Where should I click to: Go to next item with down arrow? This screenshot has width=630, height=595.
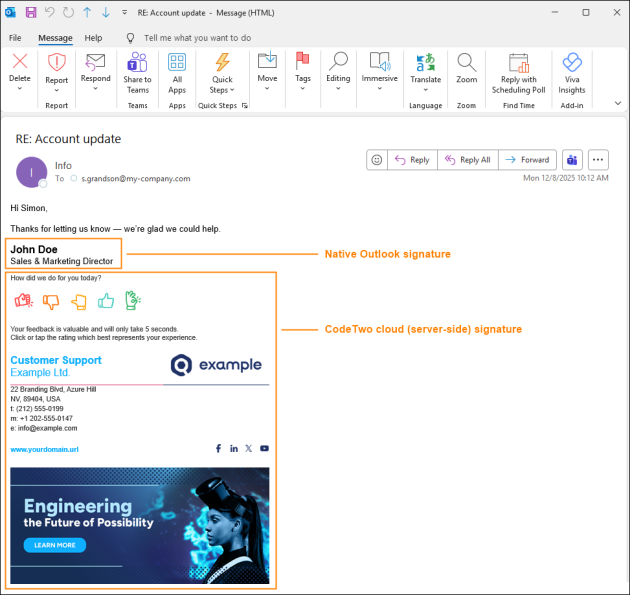click(106, 12)
